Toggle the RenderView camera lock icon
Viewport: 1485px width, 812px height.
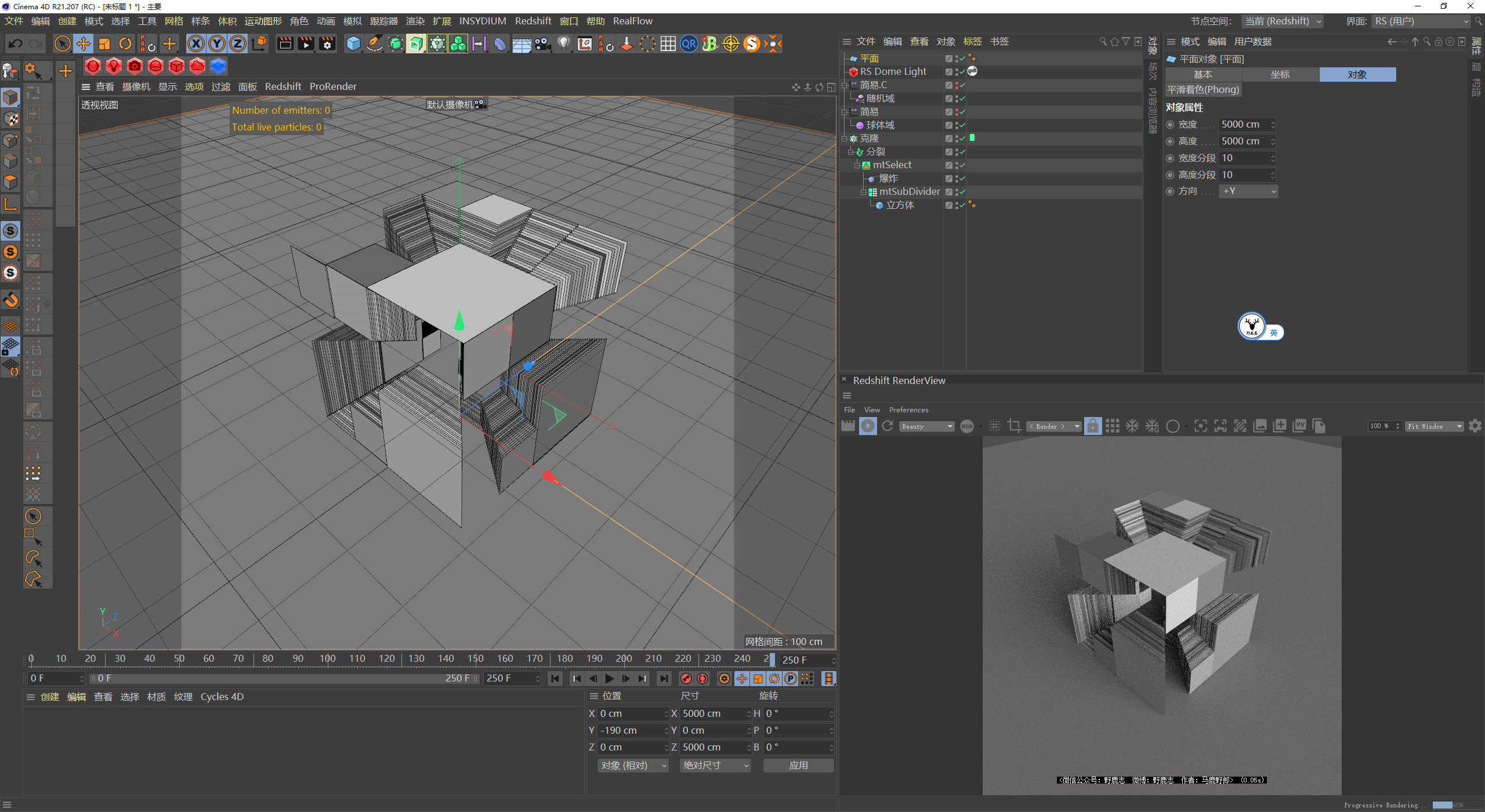pyautogui.click(x=1092, y=426)
